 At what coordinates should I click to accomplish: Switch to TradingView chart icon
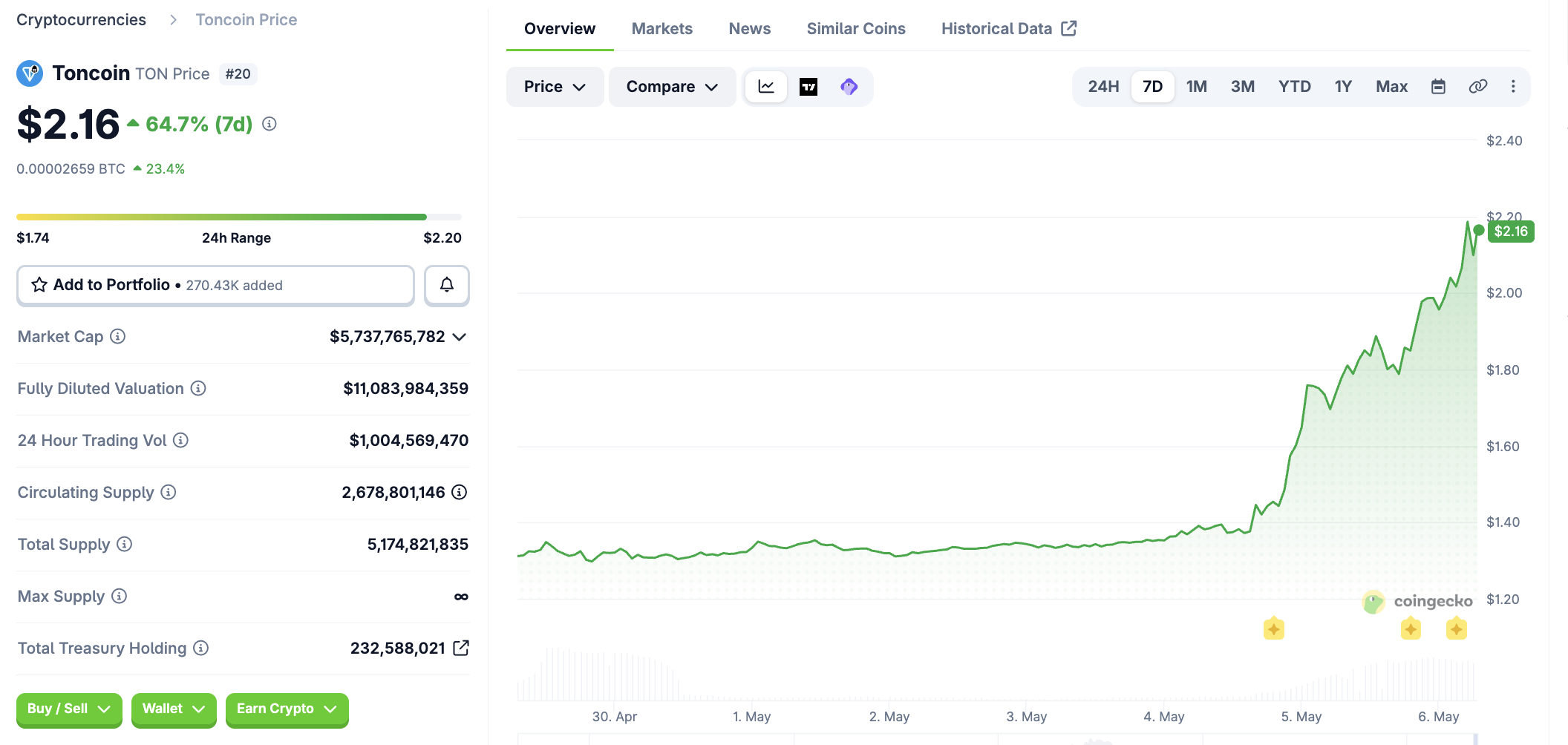[808, 87]
